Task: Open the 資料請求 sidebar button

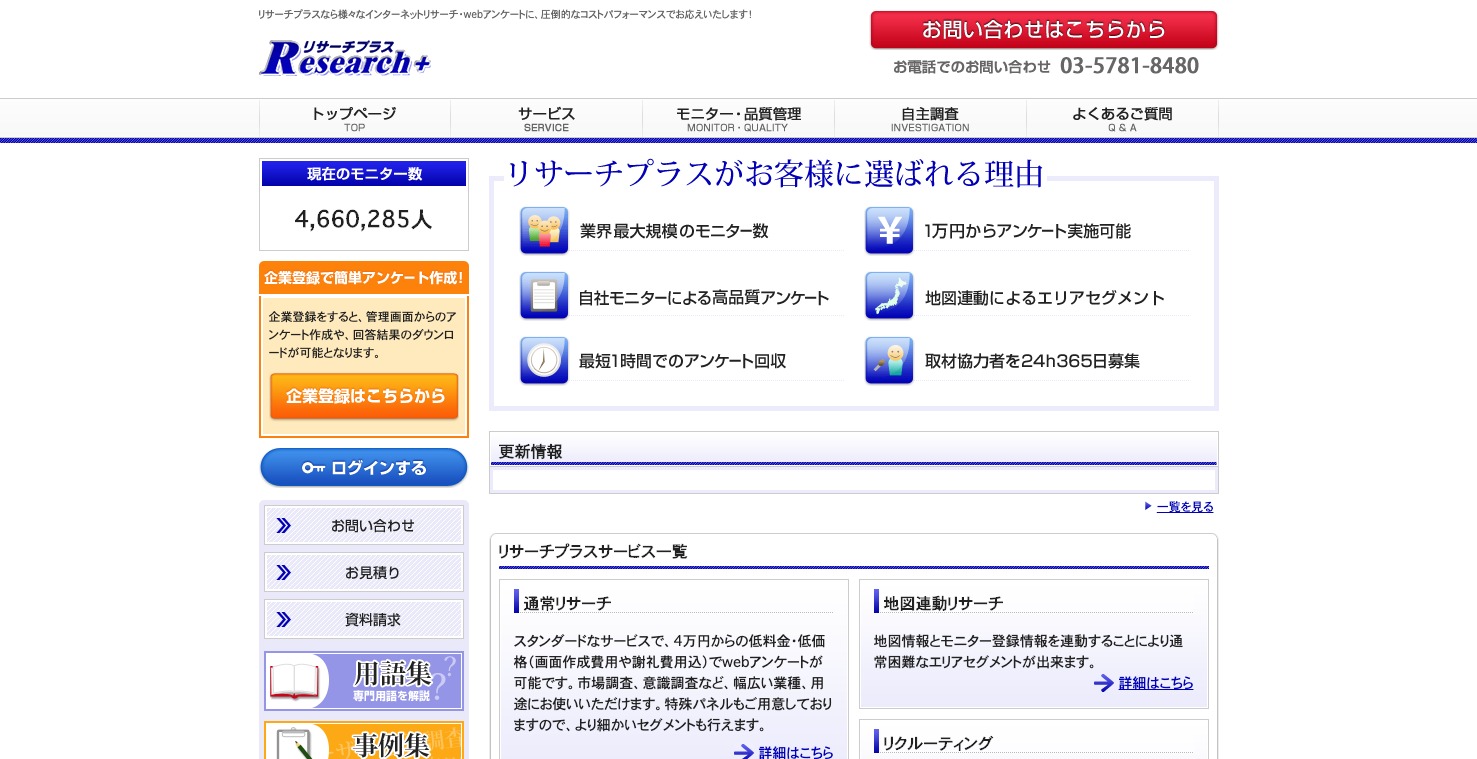Action: click(x=364, y=620)
